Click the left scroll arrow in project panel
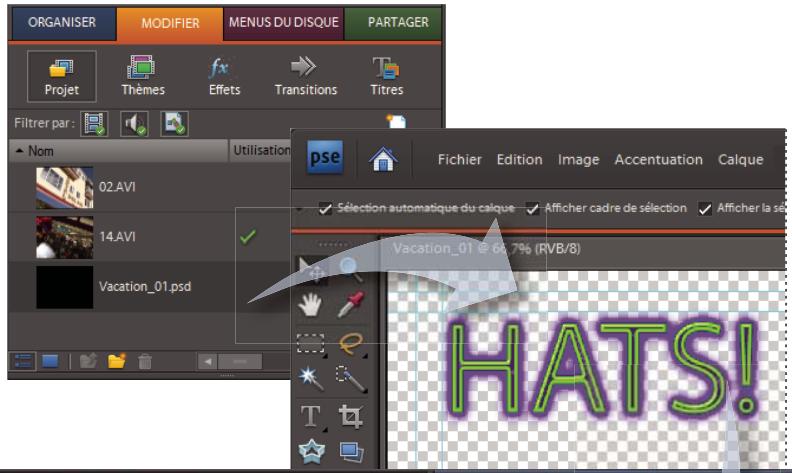This screenshot has width=792, height=473. [207, 362]
